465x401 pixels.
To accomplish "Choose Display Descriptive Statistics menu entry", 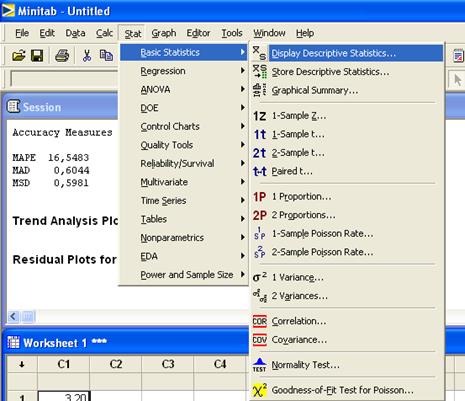I will tap(348, 53).
